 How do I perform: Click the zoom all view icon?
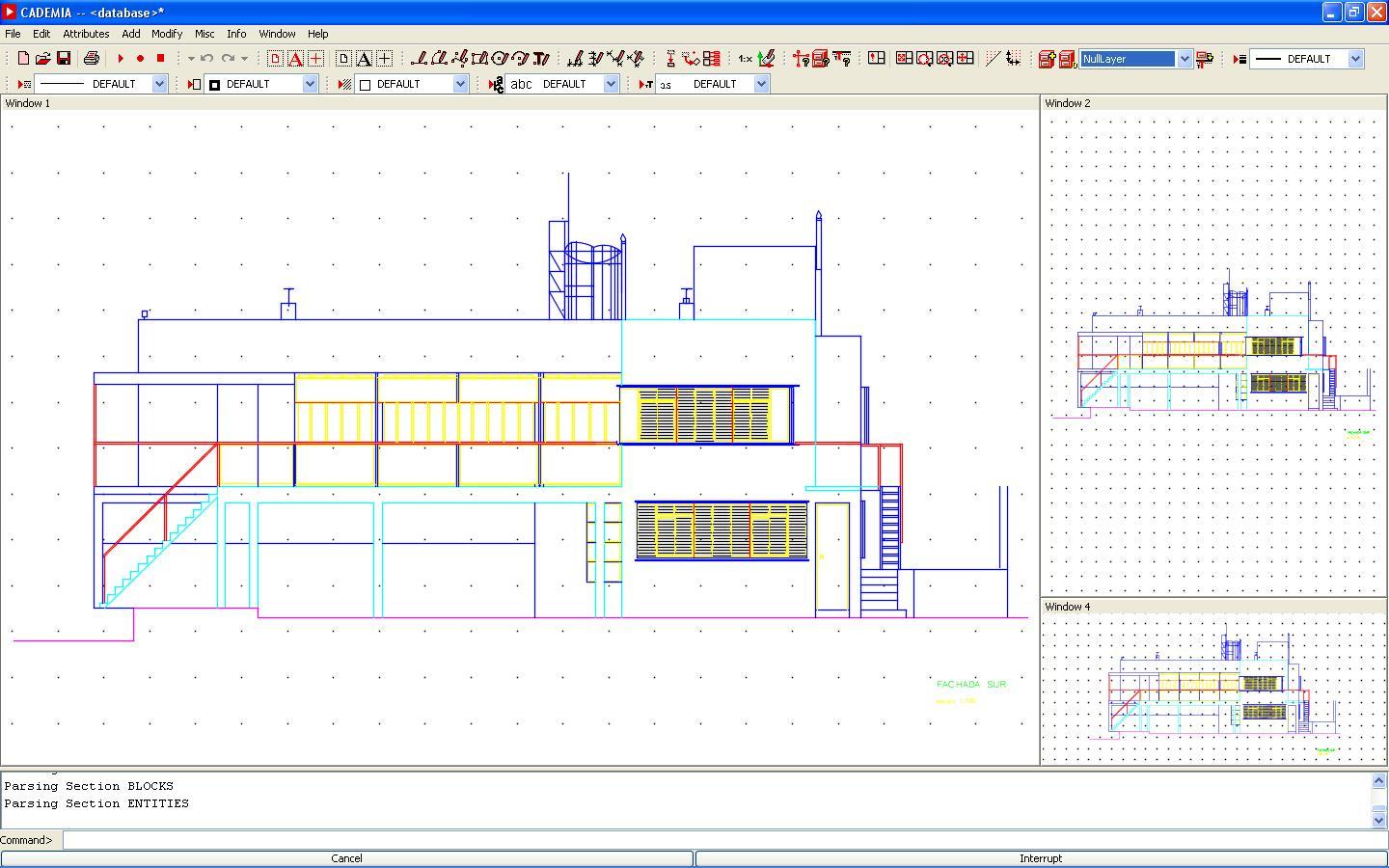pyautogui.click(x=904, y=59)
